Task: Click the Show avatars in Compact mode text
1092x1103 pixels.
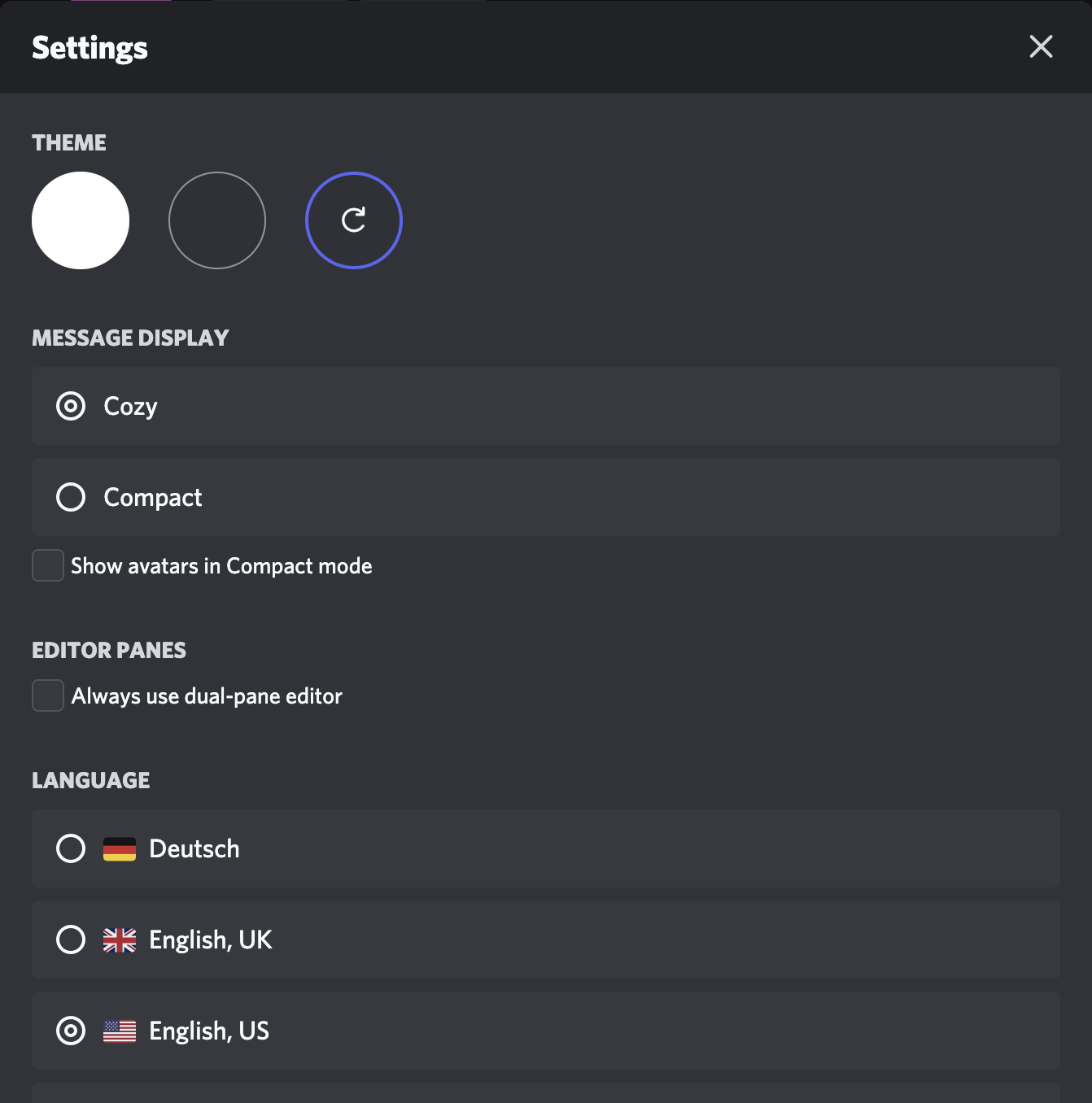Action: 221,566
